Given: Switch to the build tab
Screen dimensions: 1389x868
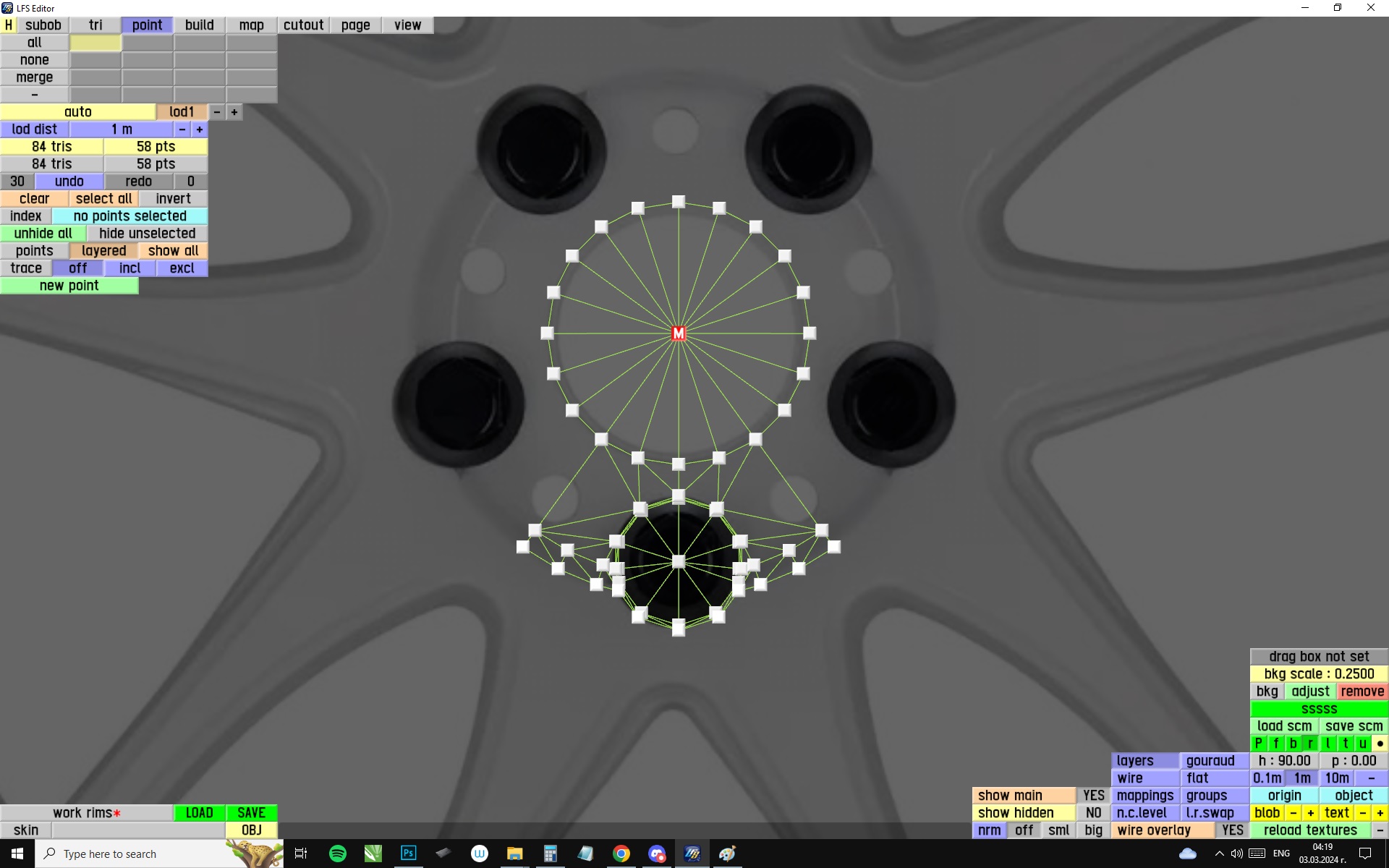Looking at the screenshot, I should pos(199,25).
